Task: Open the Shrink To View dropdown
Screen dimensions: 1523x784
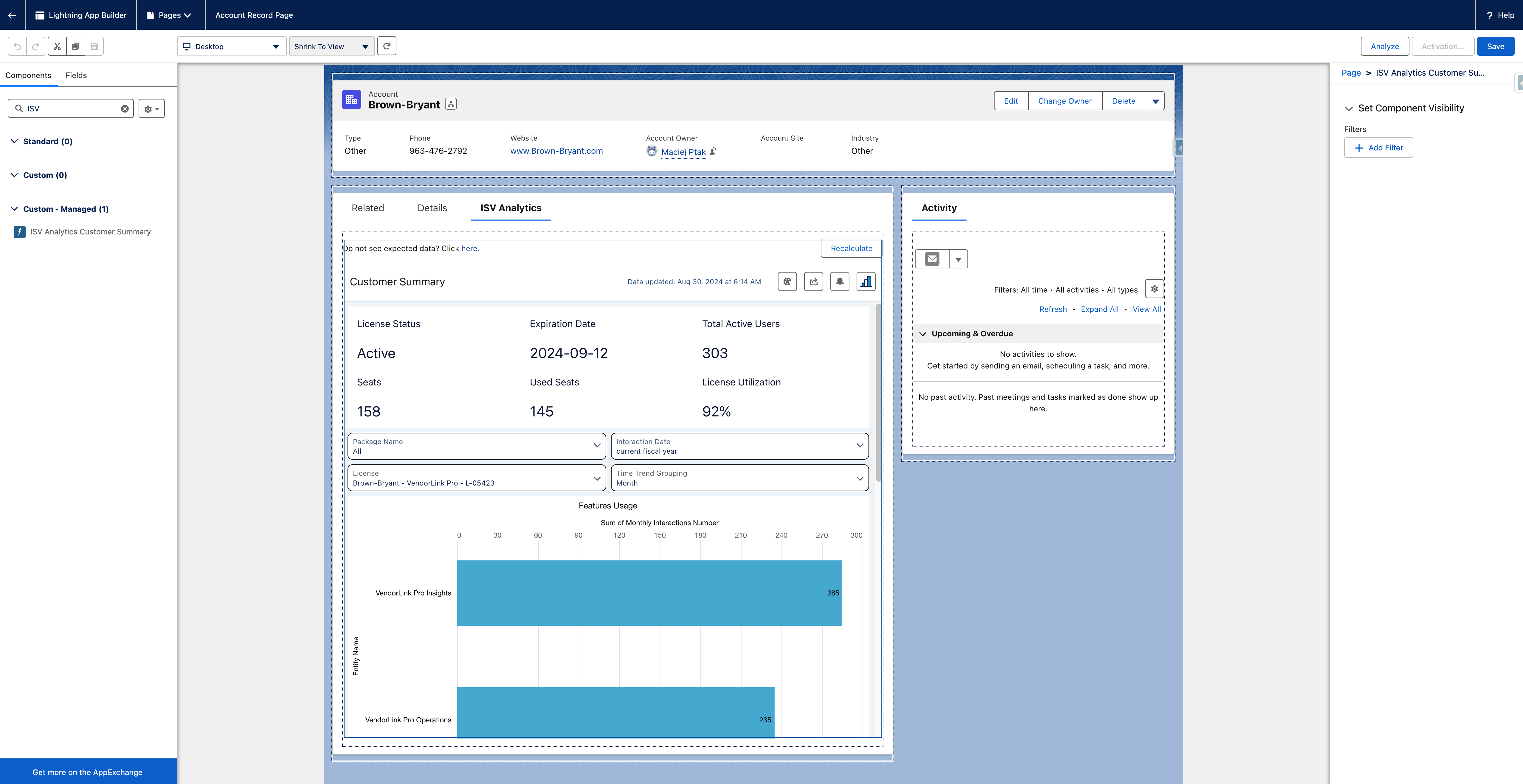Action: (332, 46)
